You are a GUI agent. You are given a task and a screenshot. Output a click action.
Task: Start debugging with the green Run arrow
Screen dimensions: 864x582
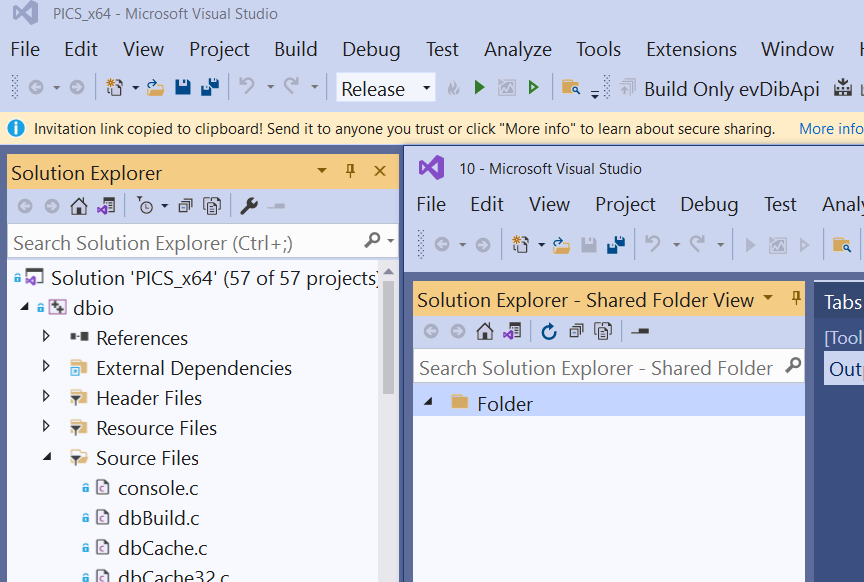pos(478,88)
